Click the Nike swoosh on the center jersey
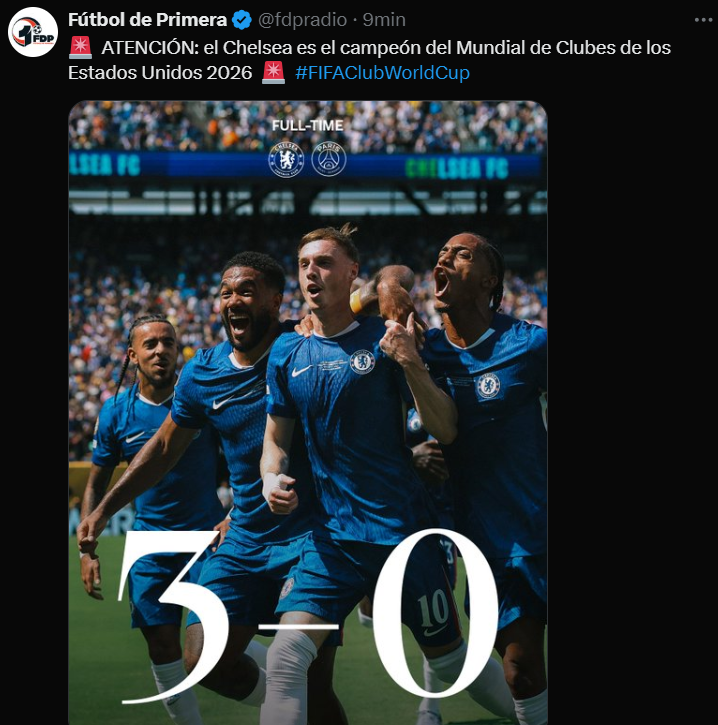Viewport: 718px width, 725px height. point(301,371)
